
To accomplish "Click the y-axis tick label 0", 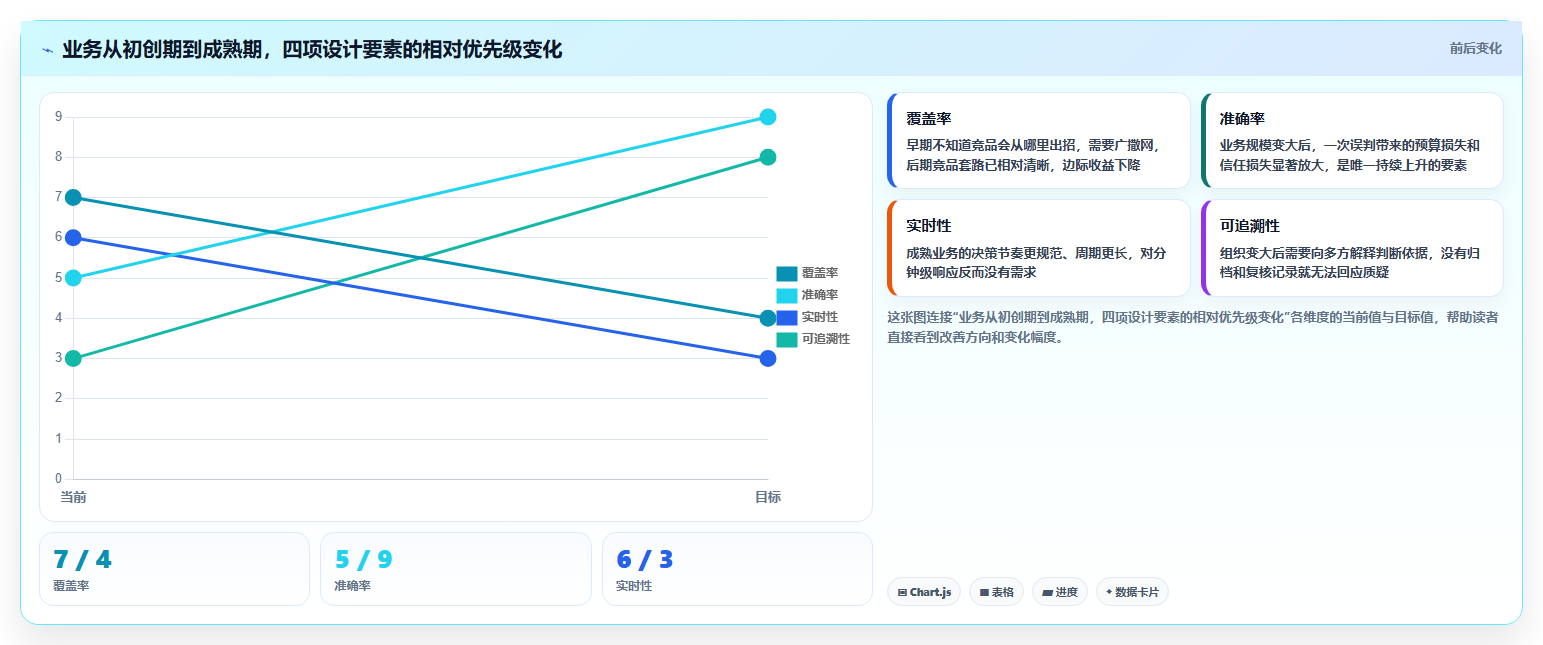I will click(59, 479).
